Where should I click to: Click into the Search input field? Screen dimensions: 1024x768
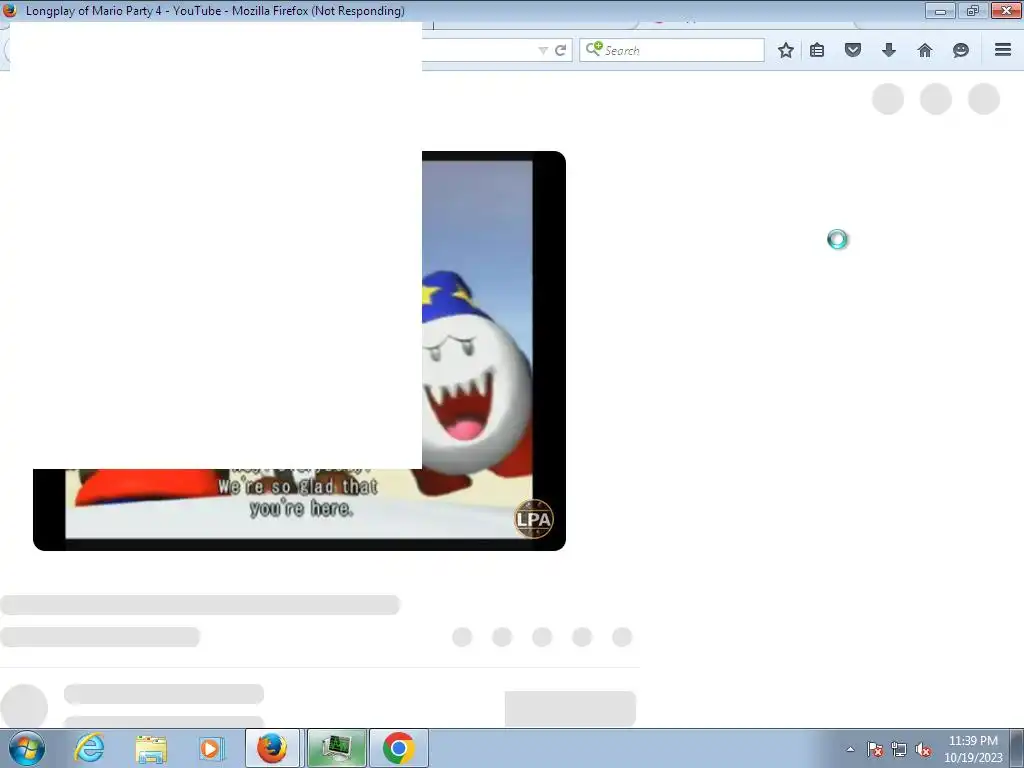pos(671,50)
